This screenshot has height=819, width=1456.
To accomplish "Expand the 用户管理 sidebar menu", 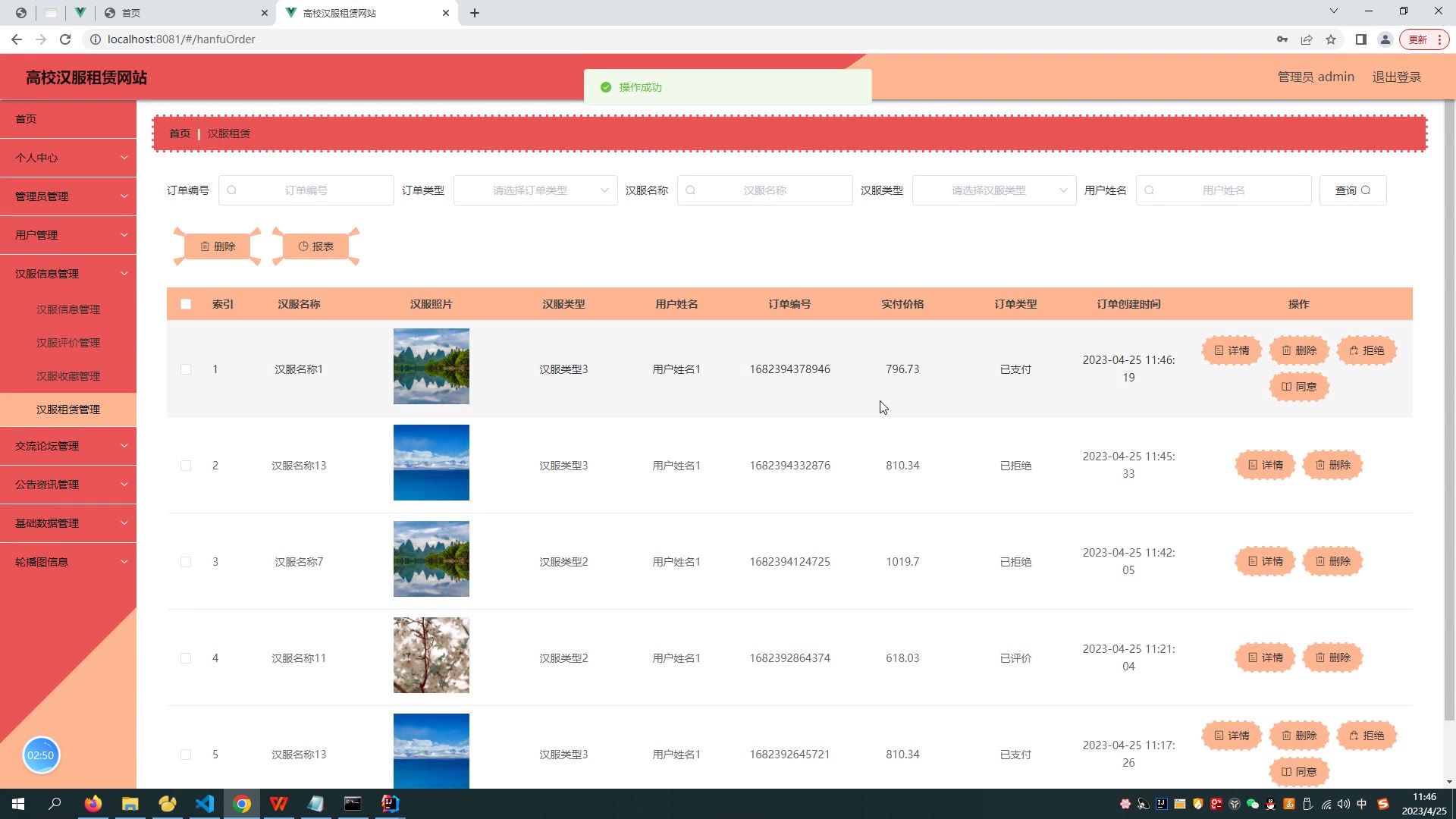I will [x=68, y=235].
